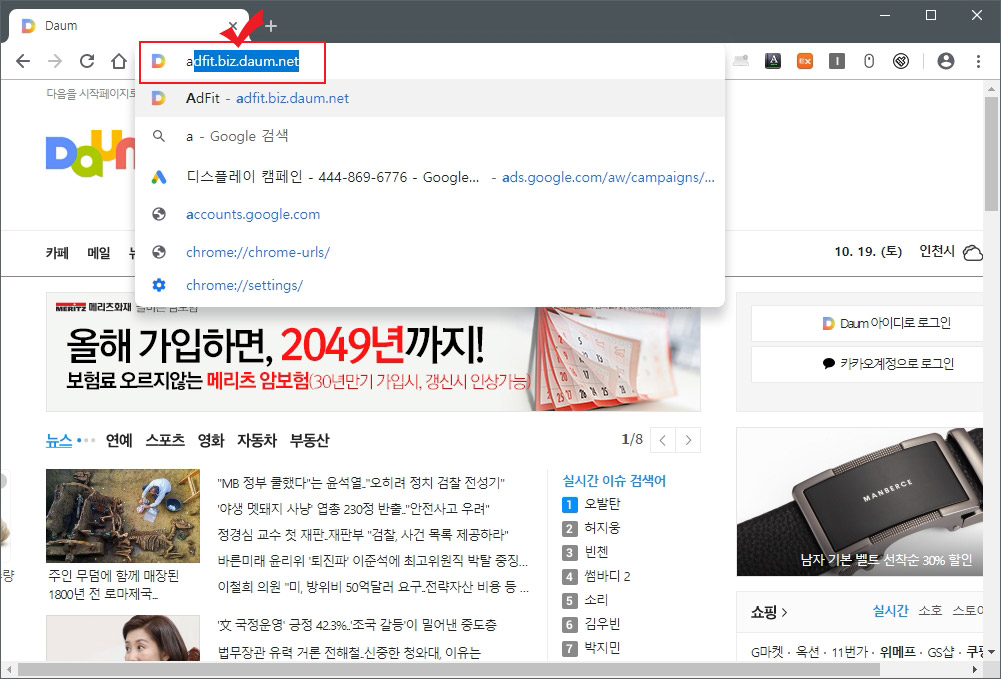Click the dark 'A' extension icon
This screenshot has height=679, width=1001.
coord(773,61)
